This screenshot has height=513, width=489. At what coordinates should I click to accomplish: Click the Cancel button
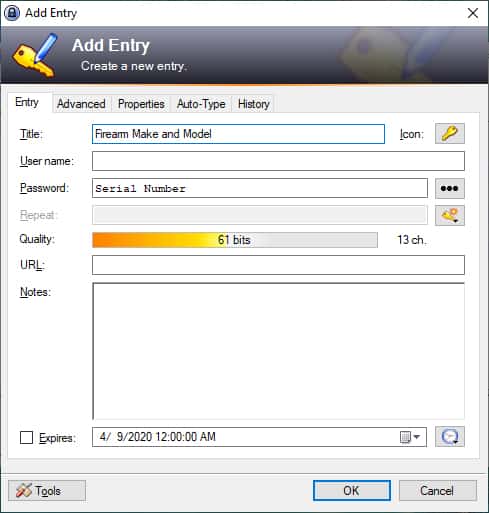(x=437, y=490)
